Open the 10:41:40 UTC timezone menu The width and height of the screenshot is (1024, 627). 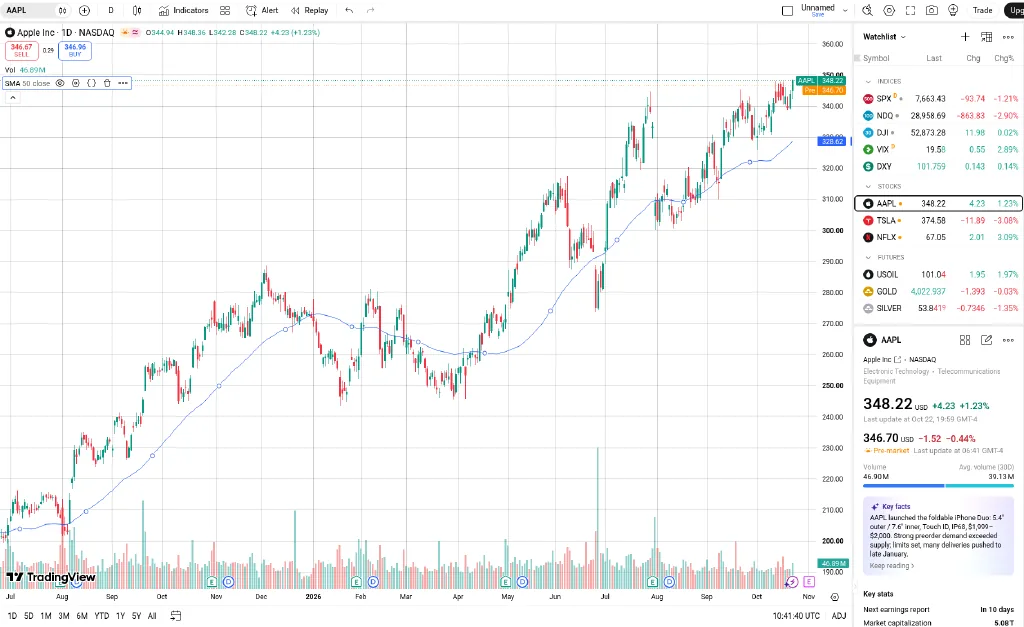796,616
